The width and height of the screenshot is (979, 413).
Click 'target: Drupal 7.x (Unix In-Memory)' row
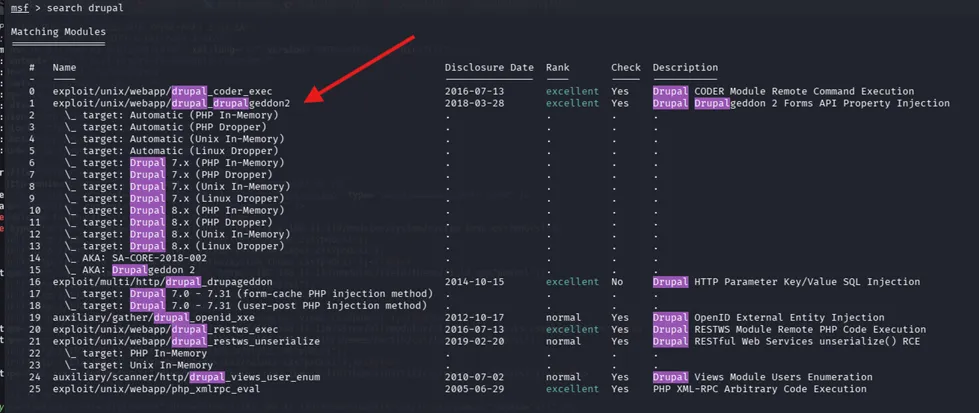coord(177,186)
